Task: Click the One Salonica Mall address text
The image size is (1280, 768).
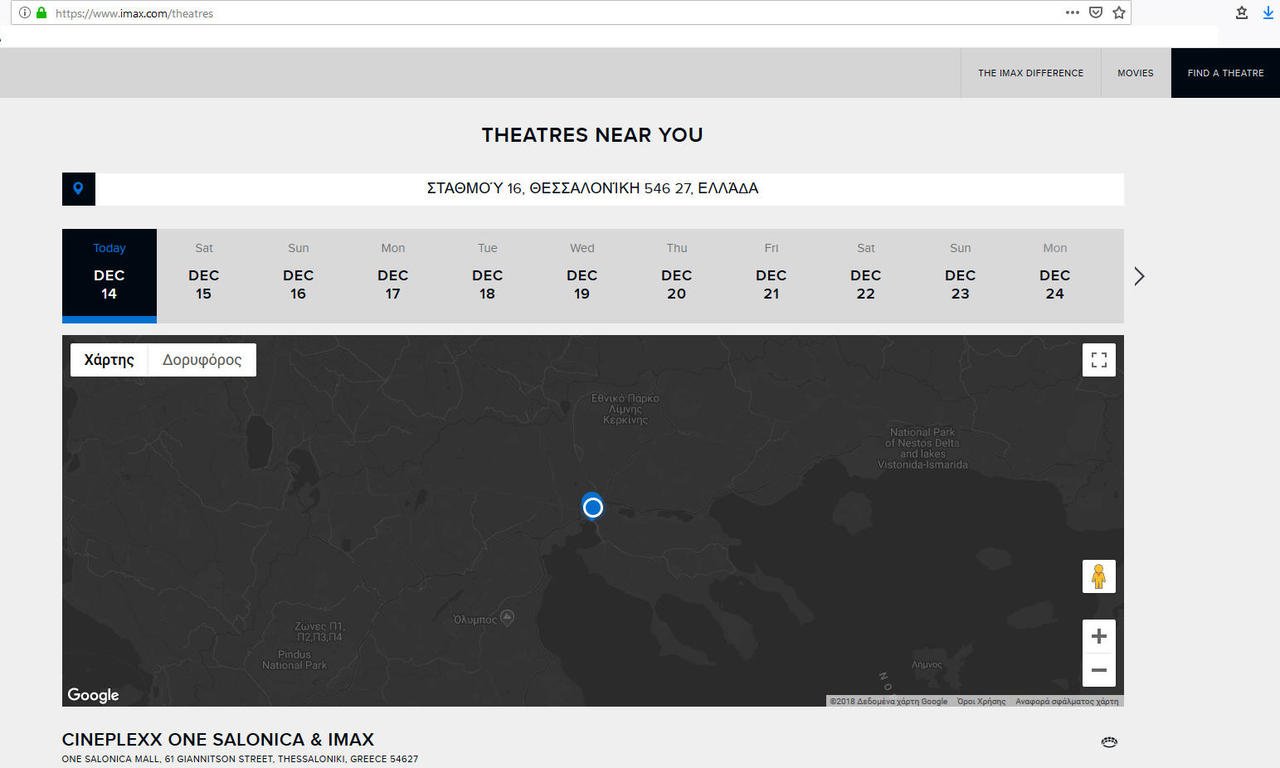Action: coord(240,759)
